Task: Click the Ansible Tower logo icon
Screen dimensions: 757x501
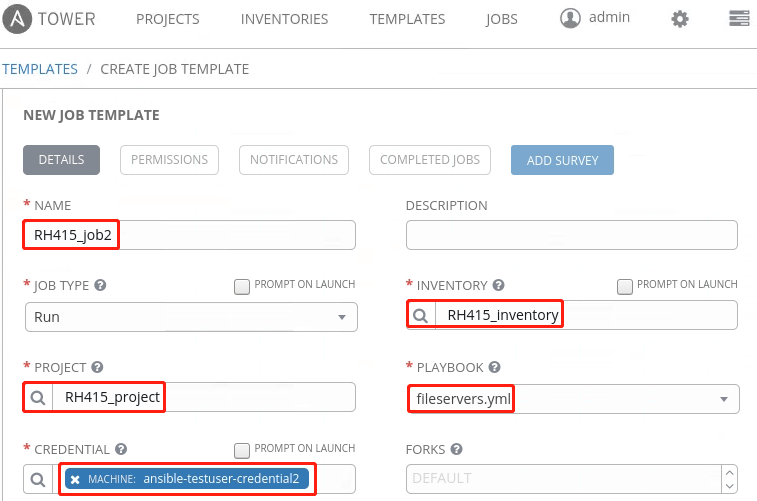Action: point(18,18)
